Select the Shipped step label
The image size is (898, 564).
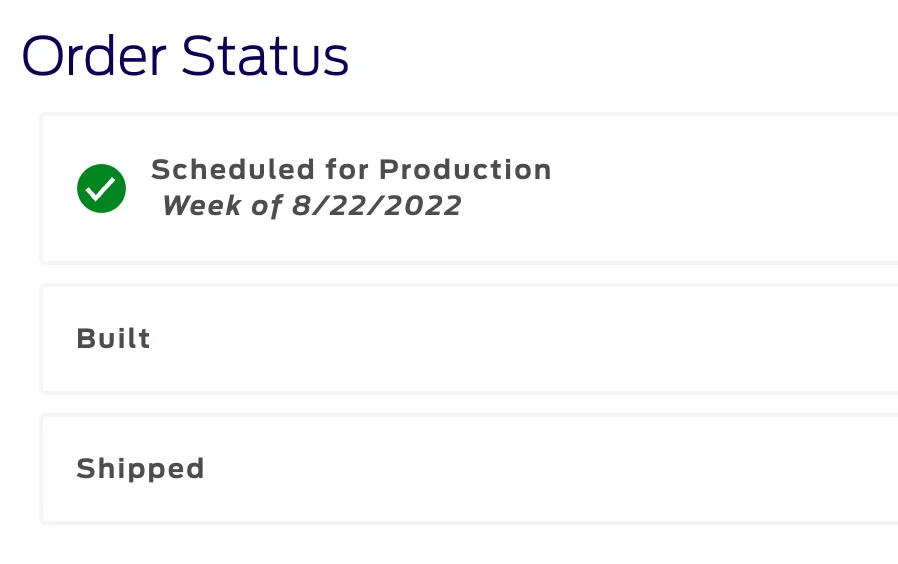click(x=140, y=469)
